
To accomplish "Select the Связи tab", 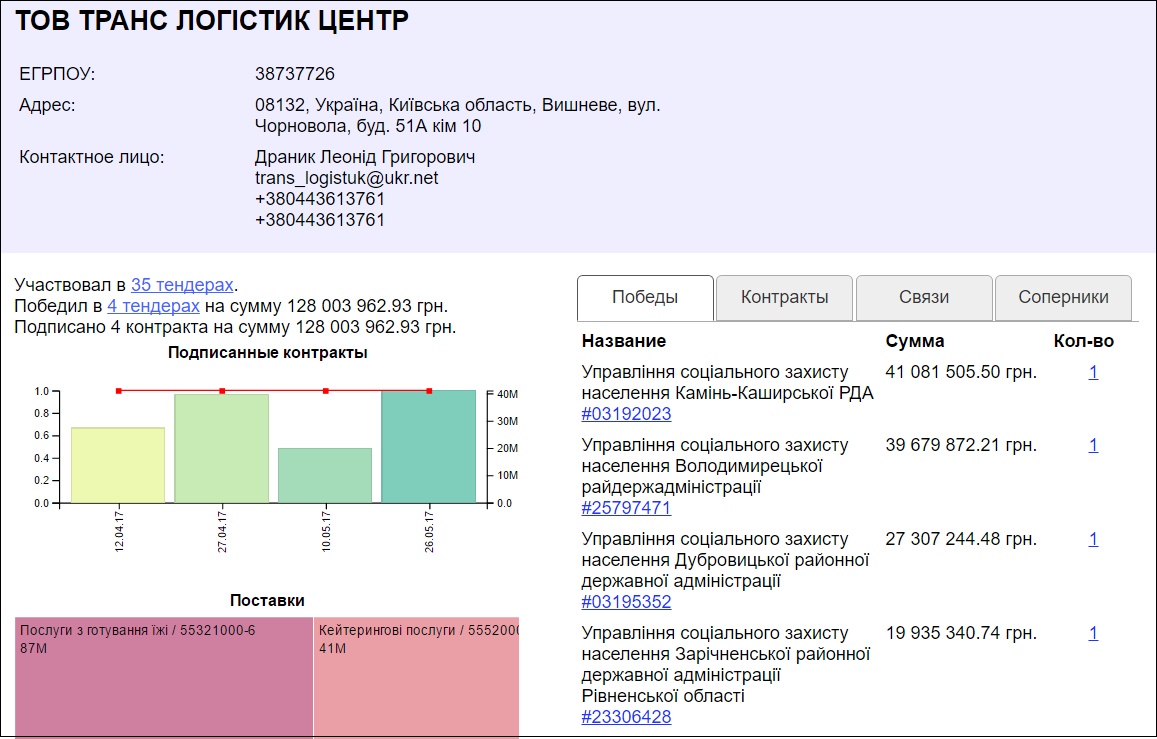I will pos(923,297).
